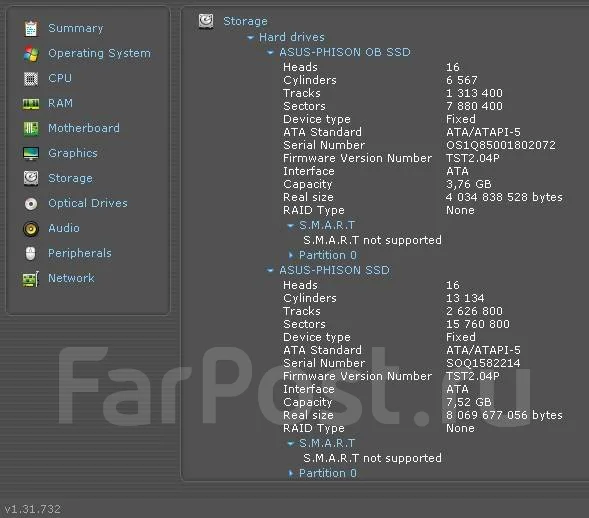Open the Audio section
Screen dimensions: 589x518
pos(64,228)
